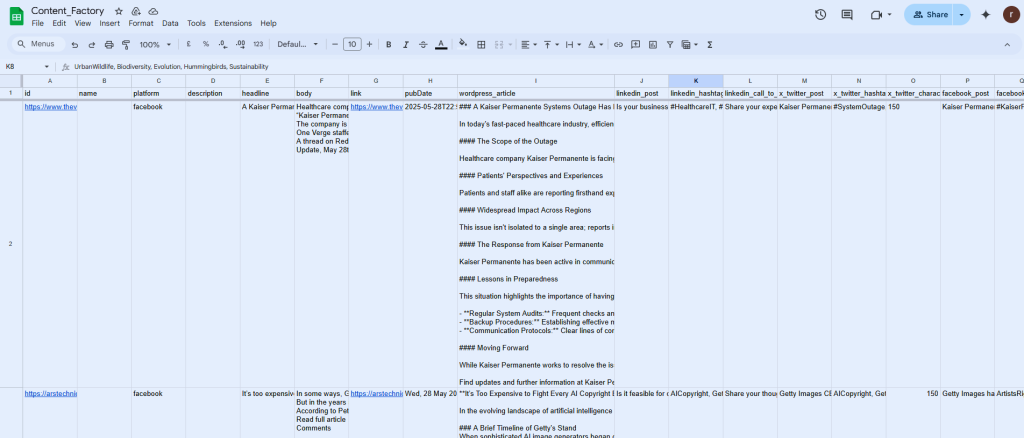
Task: Open the Extensions menu
Action: tap(233, 23)
